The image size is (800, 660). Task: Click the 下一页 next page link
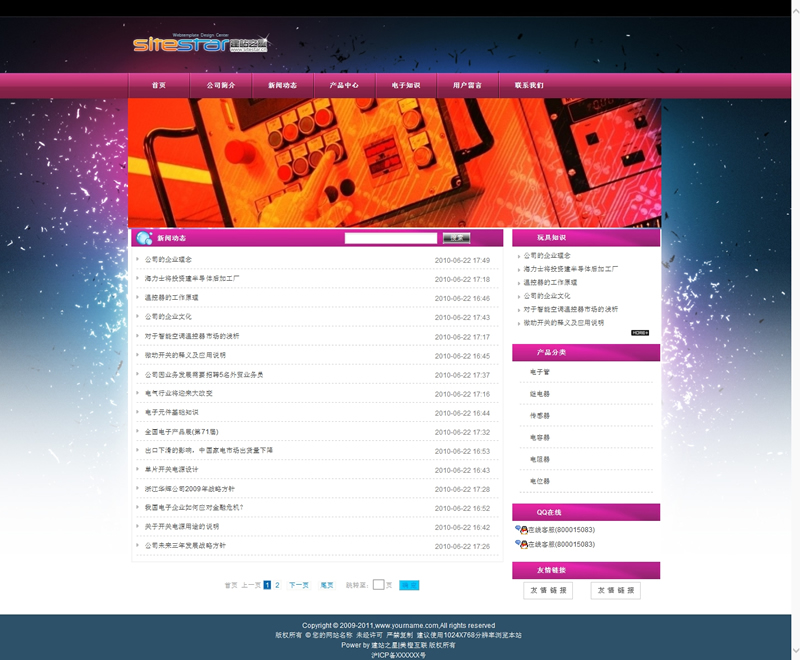click(x=299, y=585)
